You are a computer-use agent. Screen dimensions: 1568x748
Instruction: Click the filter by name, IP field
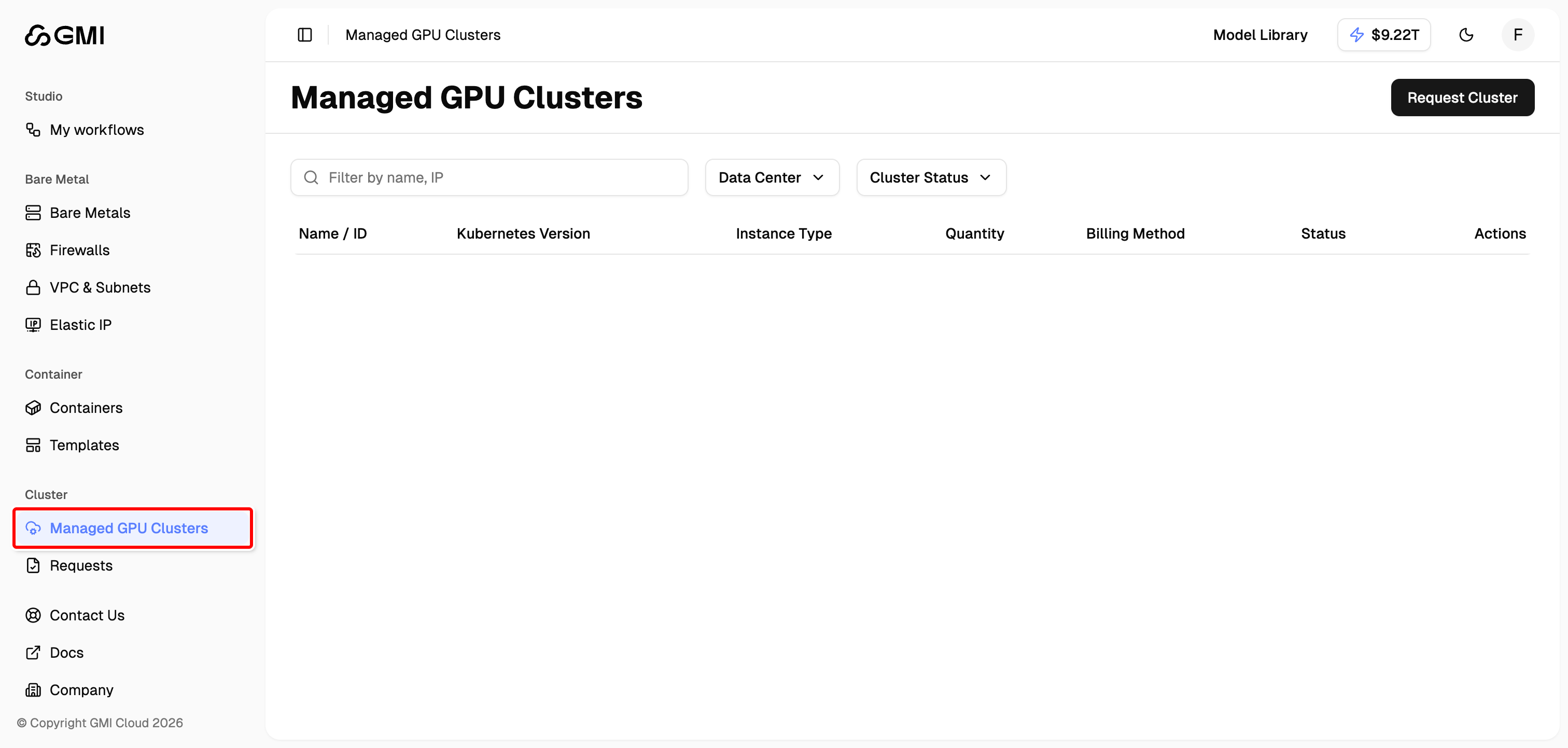tap(489, 177)
